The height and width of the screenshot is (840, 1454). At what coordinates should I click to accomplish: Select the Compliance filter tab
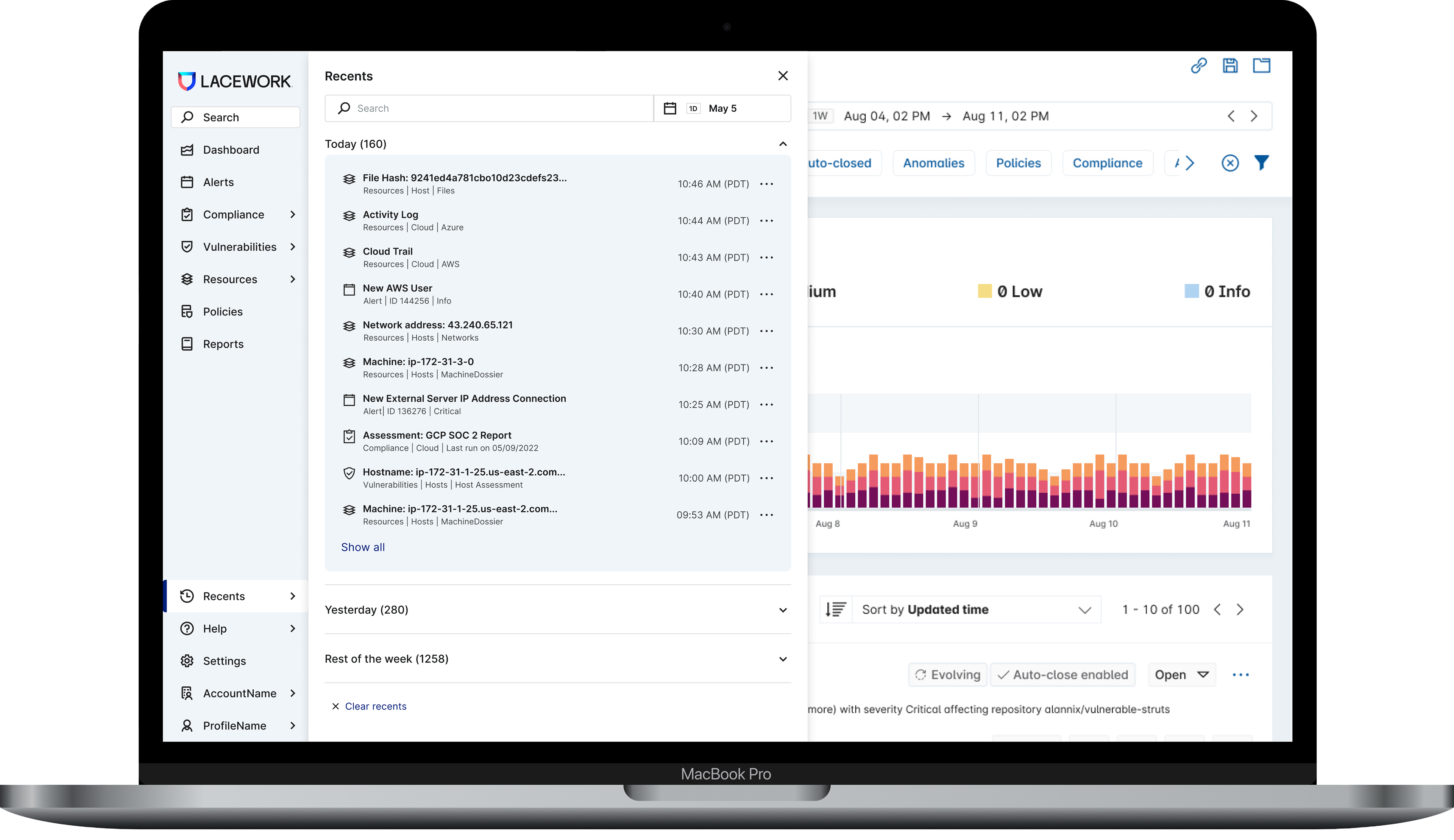point(1107,163)
